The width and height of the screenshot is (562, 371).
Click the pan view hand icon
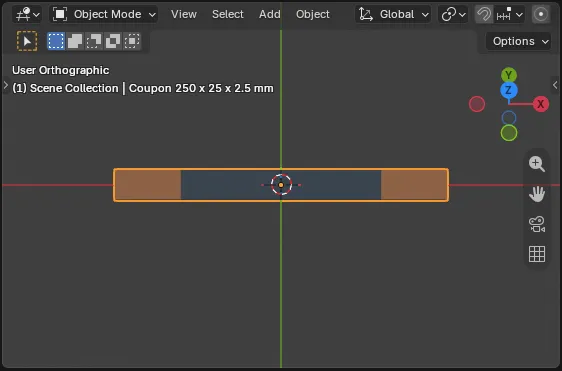537,194
